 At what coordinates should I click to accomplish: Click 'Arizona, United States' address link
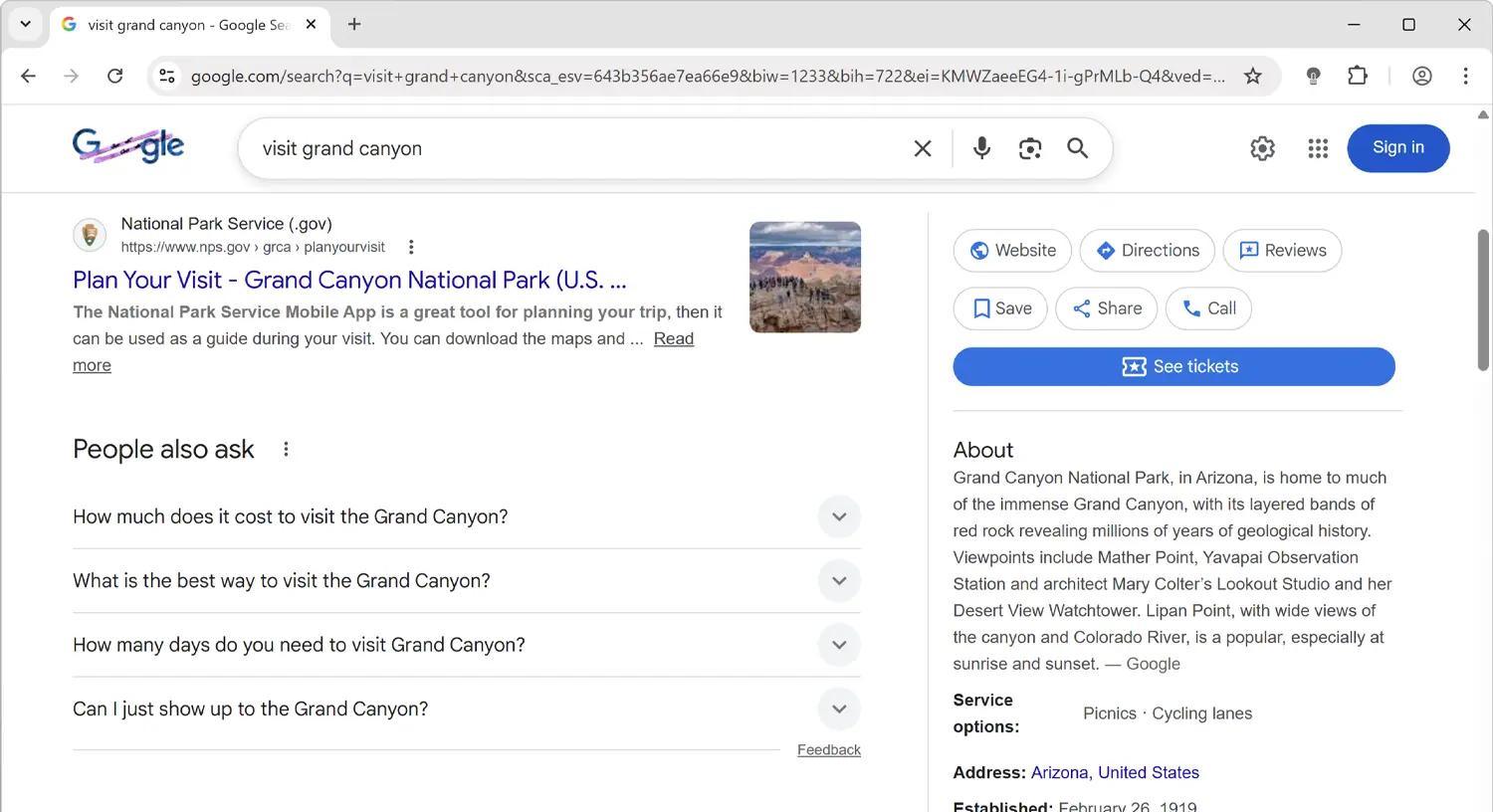click(1114, 771)
